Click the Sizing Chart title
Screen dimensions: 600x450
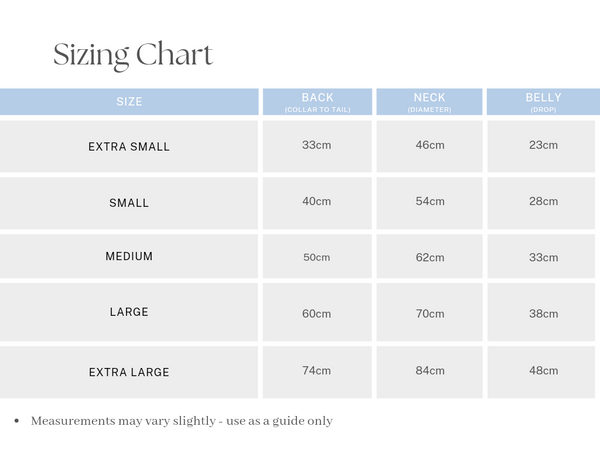[133, 54]
